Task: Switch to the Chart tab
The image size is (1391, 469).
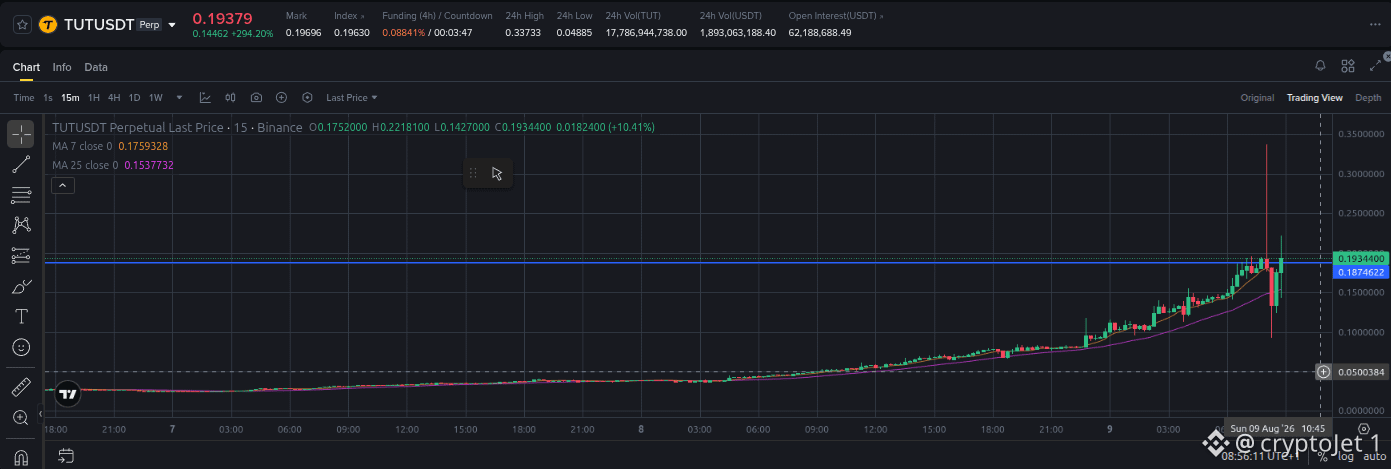Action: click(26, 67)
